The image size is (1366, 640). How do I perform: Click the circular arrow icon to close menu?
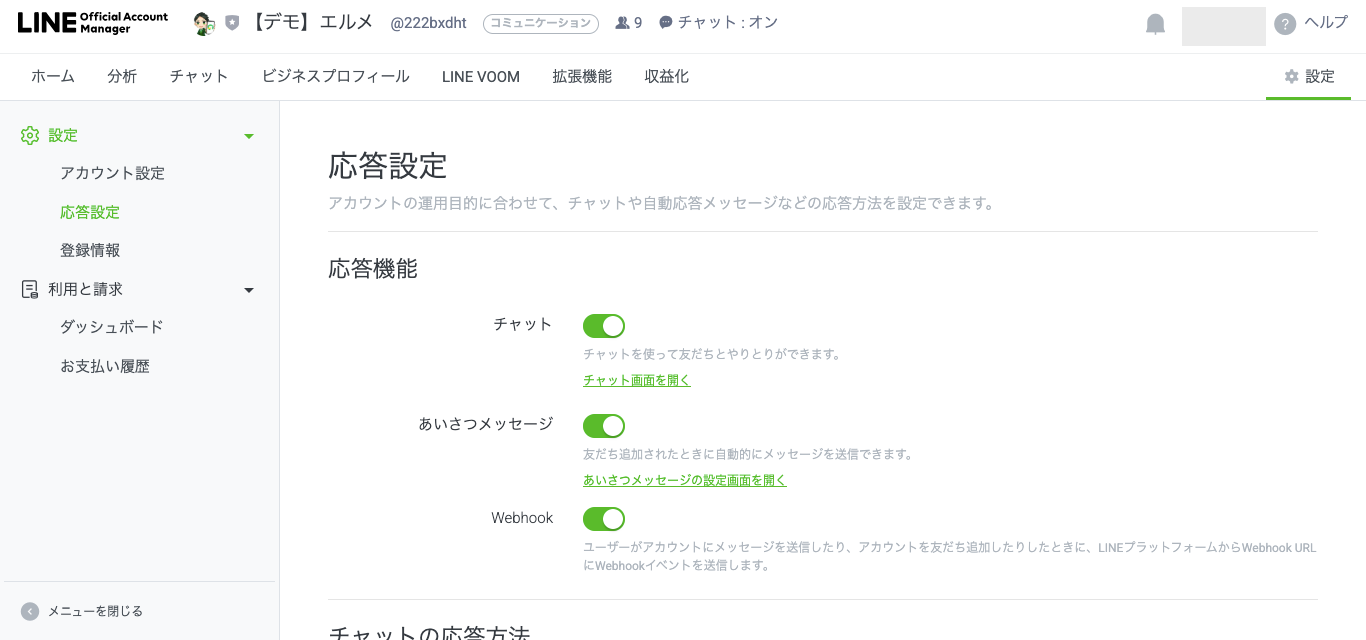point(30,611)
